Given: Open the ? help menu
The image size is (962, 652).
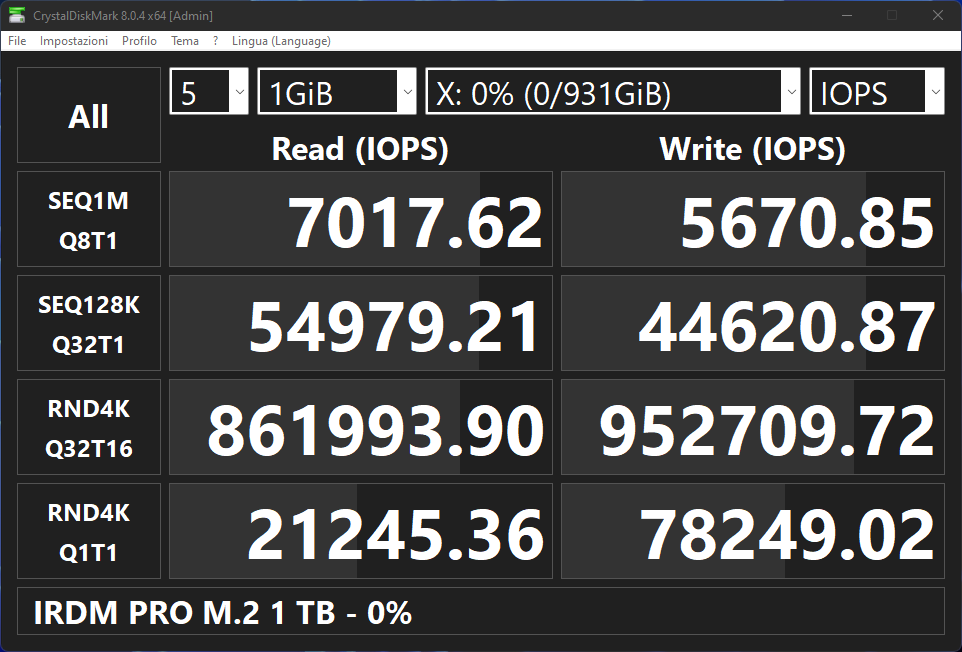Looking at the screenshot, I should [x=215, y=41].
